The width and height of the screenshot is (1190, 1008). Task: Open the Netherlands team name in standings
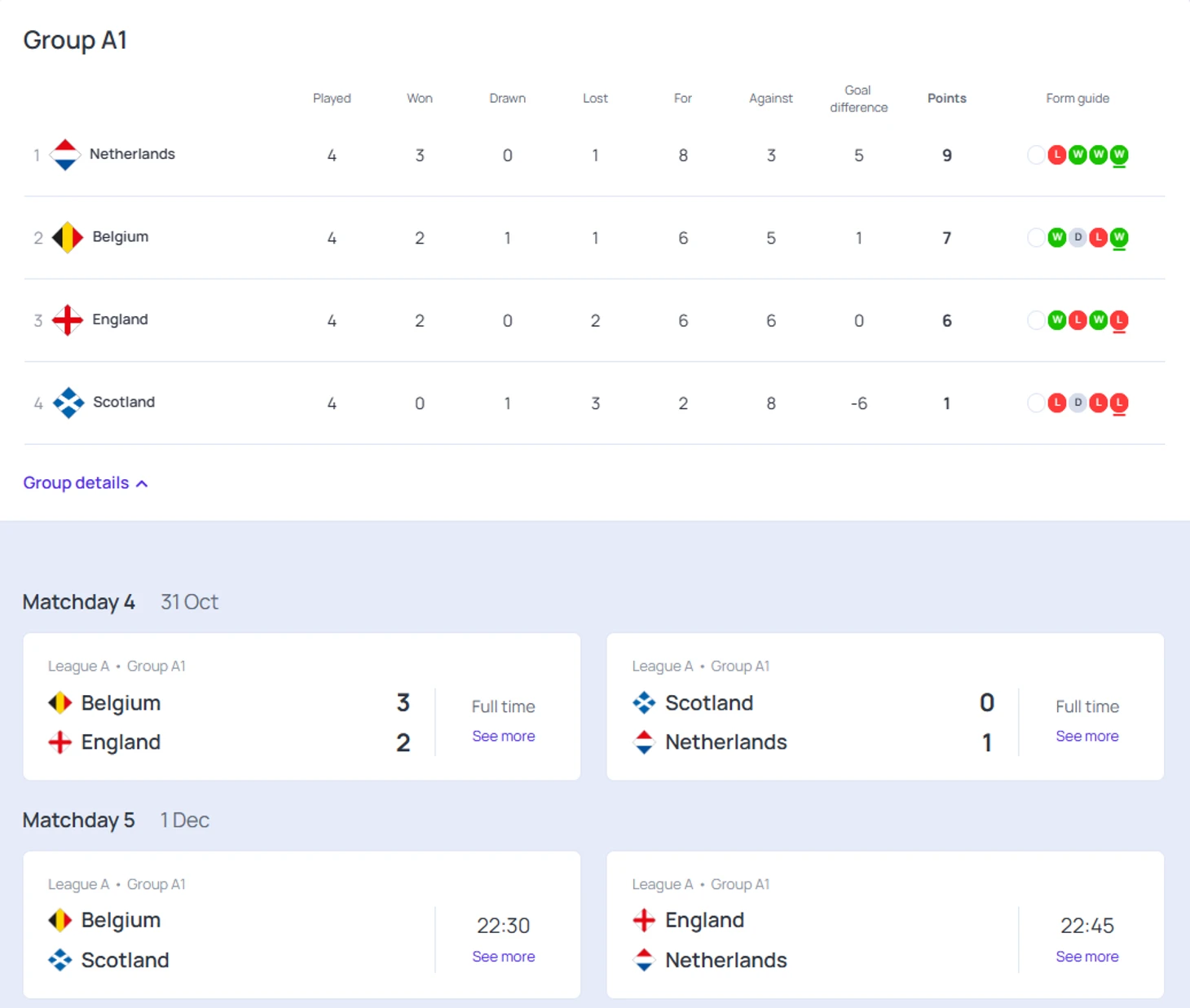coord(132,154)
